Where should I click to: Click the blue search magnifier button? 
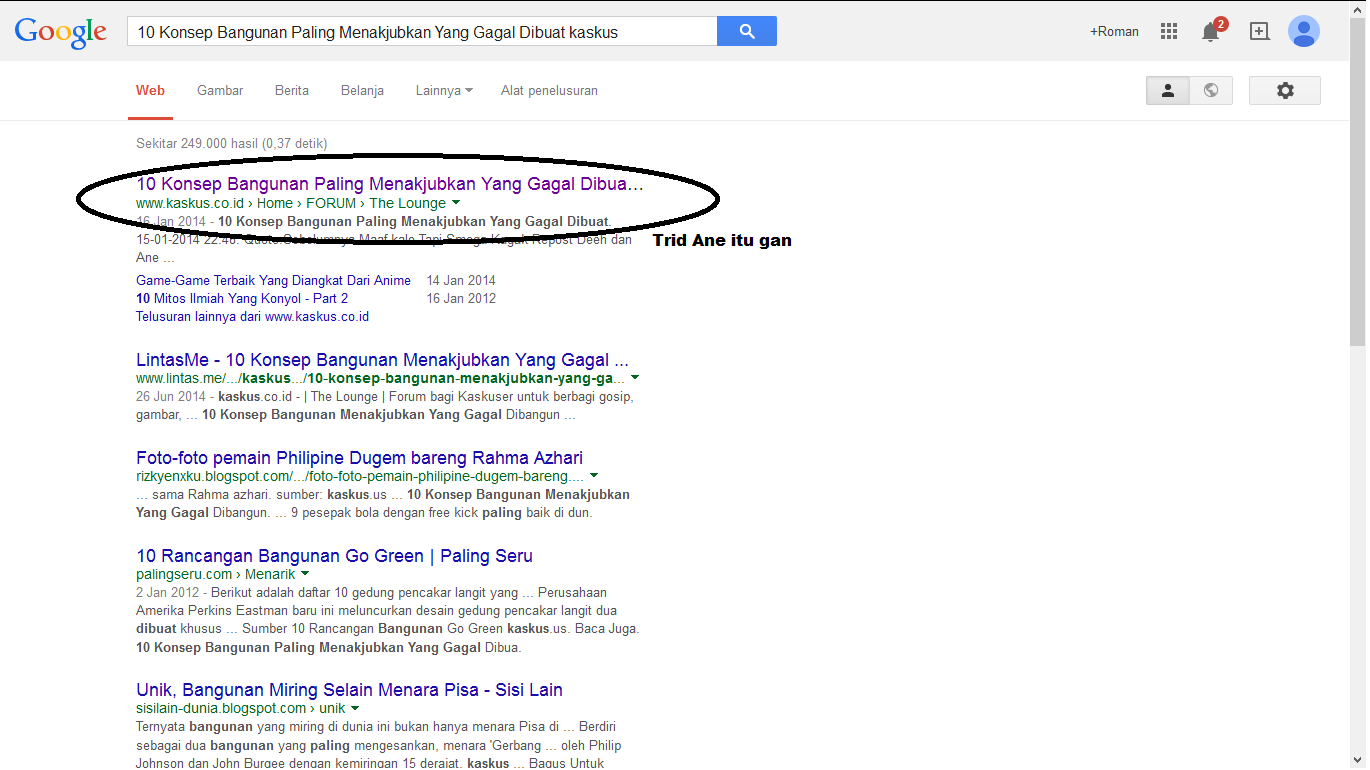tap(747, 31)
